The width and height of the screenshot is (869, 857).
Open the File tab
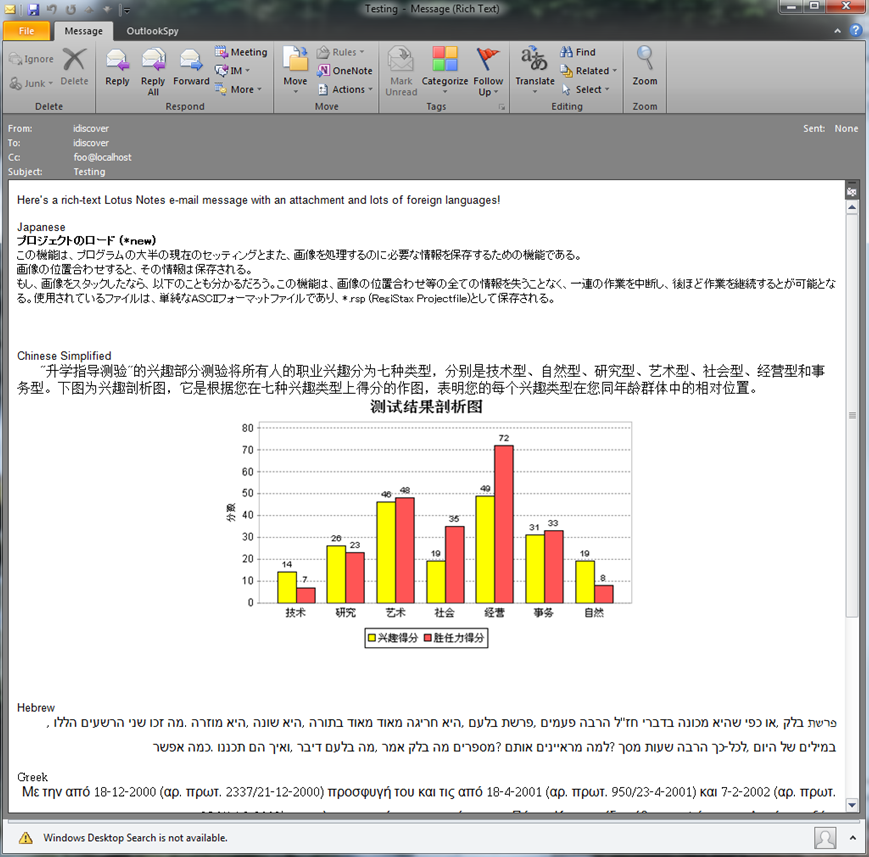26,31
